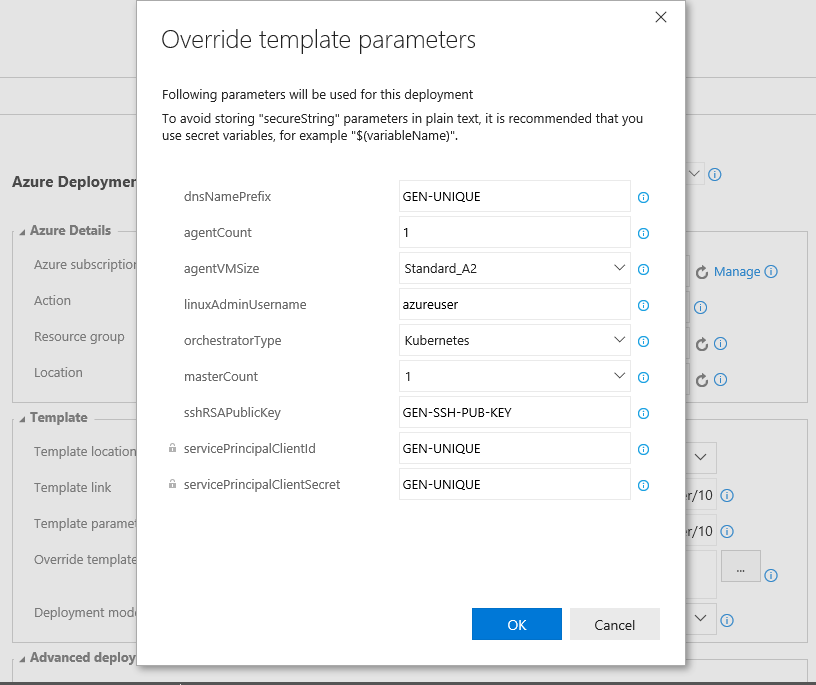This screenshot has width=816, height=685.
Task: Click info icon beside agentCount field
Action: click(643, 233)
